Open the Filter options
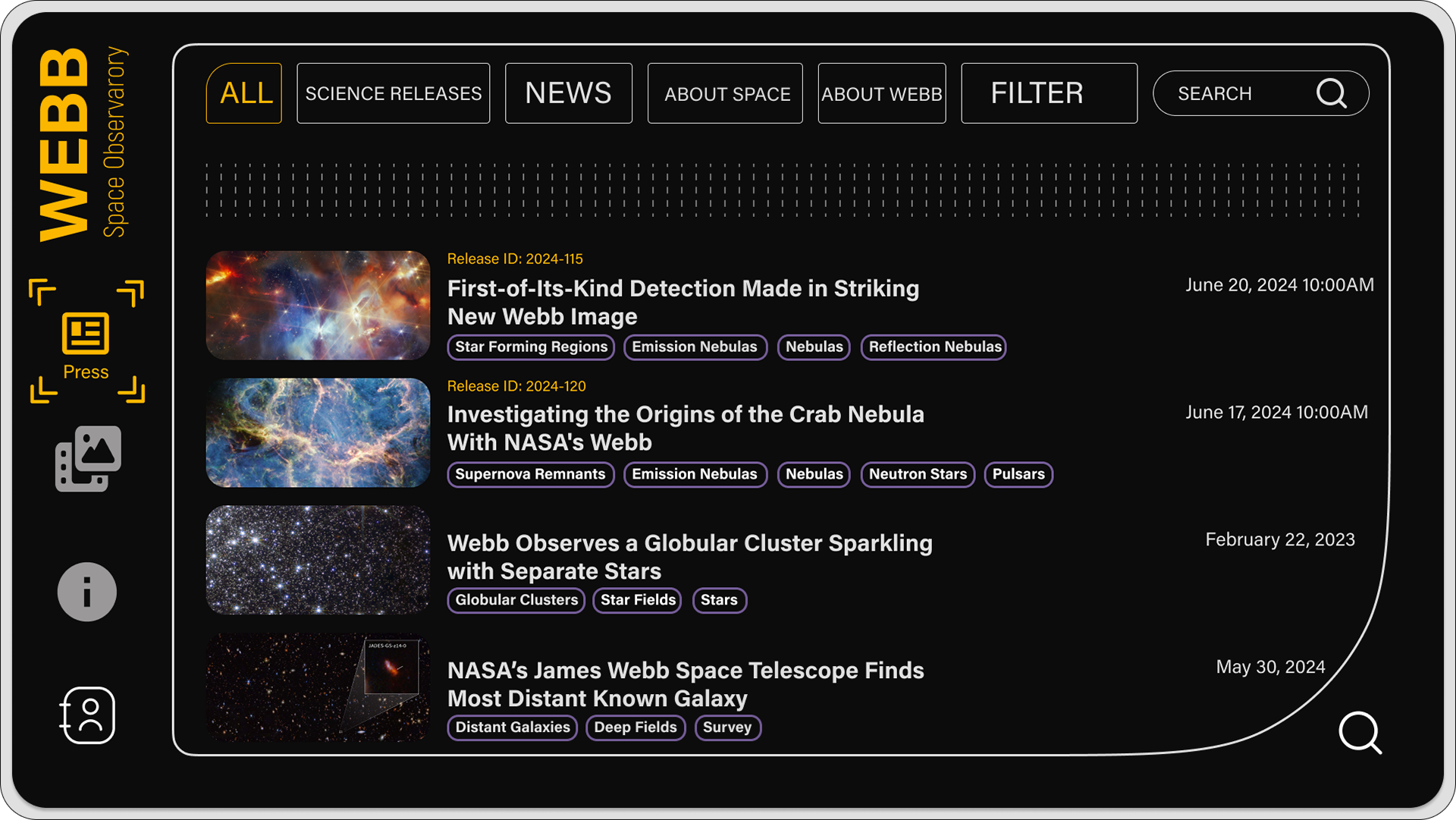1456x820 pixels. tap(1050, 93)
